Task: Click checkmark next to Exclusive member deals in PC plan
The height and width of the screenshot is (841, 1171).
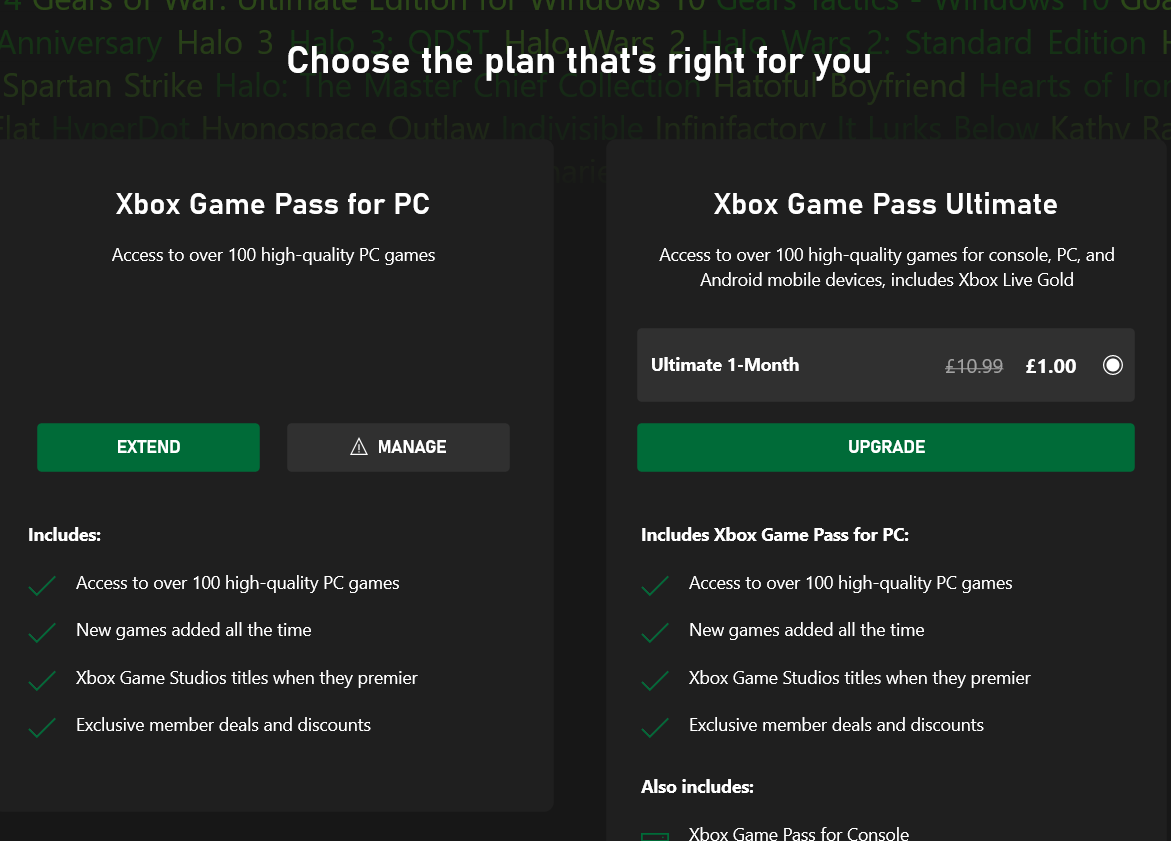Action: (42, 727)
